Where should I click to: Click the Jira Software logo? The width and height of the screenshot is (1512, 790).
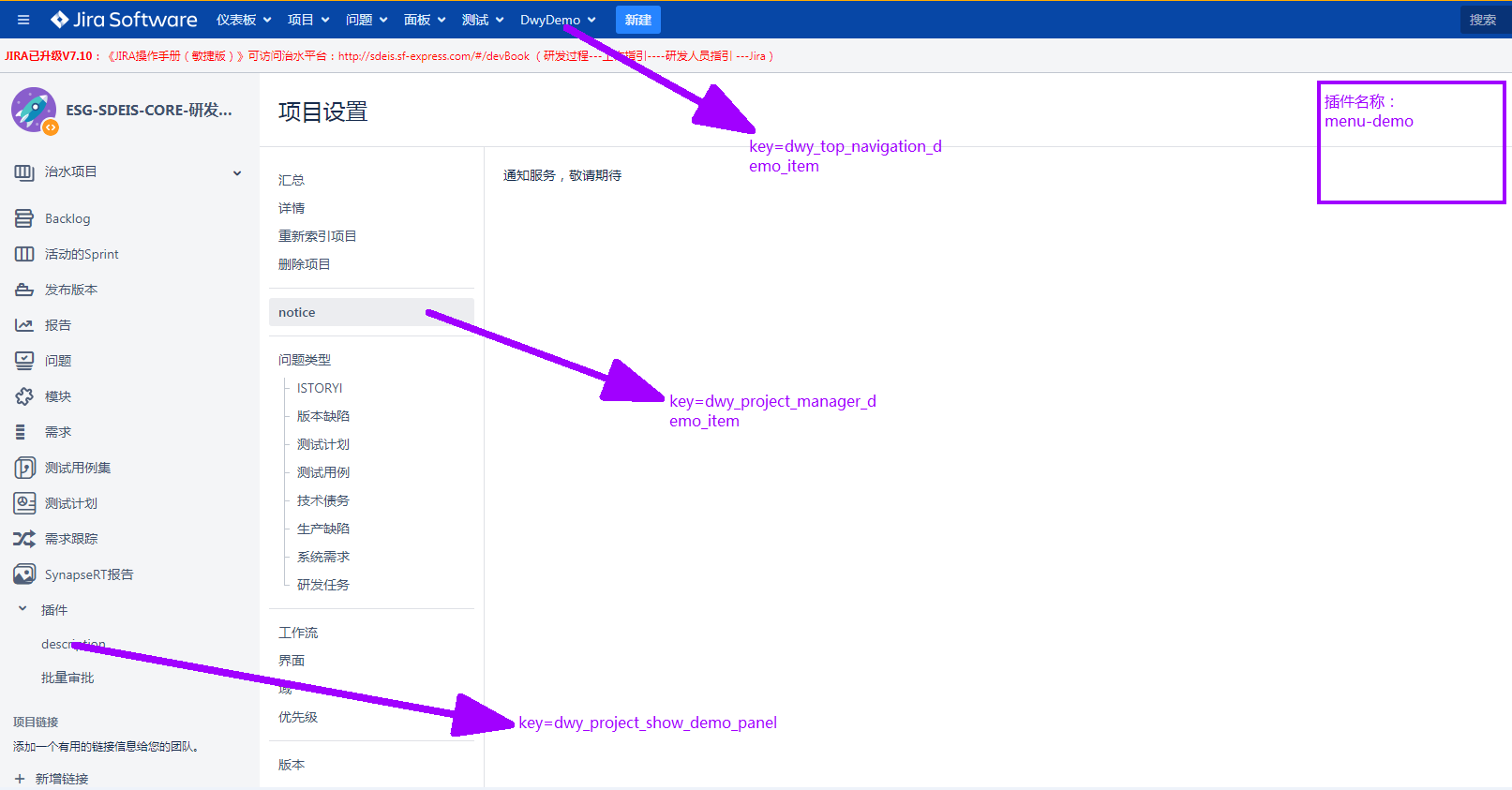[x=124, y=20]
